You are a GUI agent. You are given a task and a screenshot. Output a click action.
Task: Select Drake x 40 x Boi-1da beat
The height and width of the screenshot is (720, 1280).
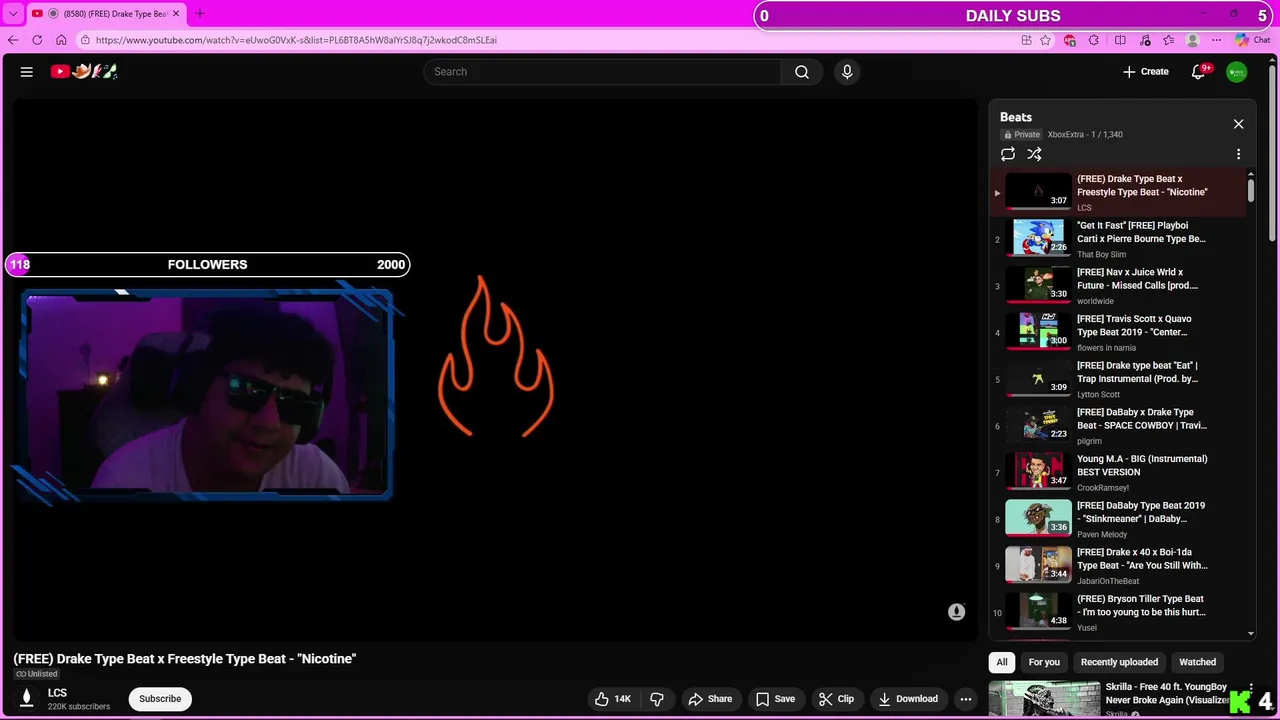[1119, 566]
